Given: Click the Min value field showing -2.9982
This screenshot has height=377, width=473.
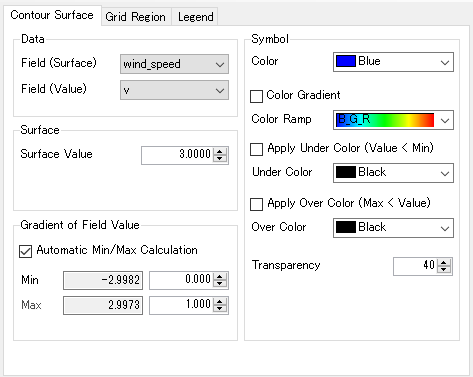Looking at the screenshot, I should [103, 280].
